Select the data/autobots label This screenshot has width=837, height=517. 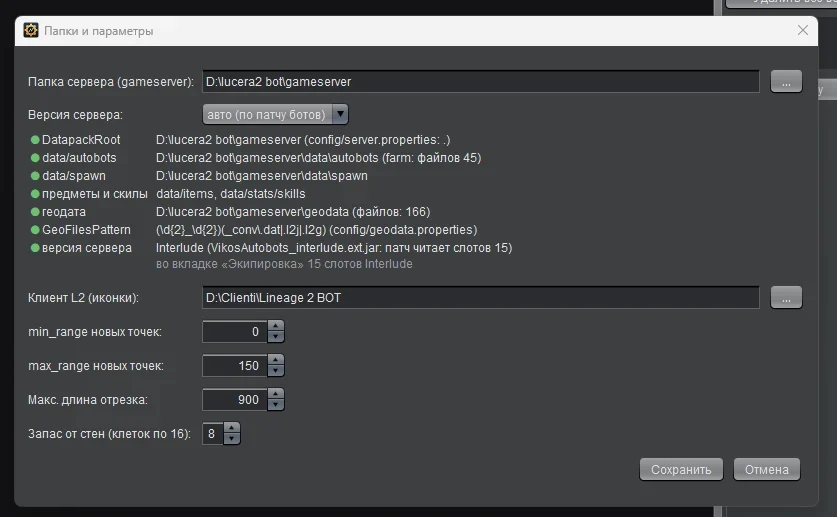pos(79,158)
